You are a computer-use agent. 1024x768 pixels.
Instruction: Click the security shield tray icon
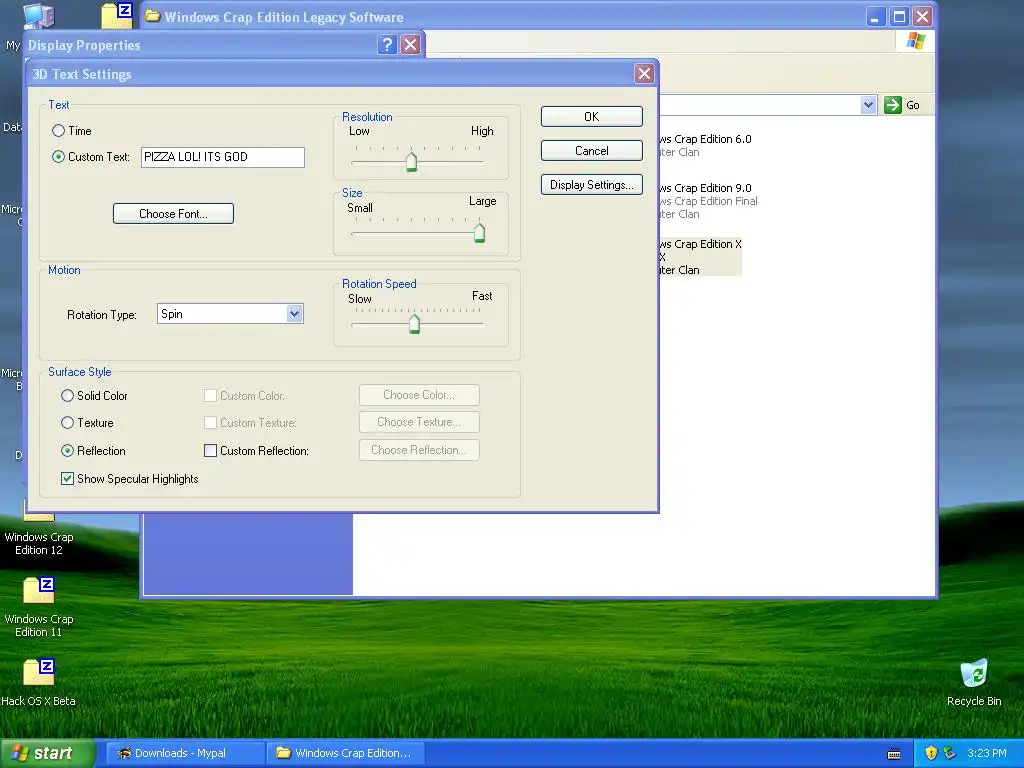tap(931, 753)
